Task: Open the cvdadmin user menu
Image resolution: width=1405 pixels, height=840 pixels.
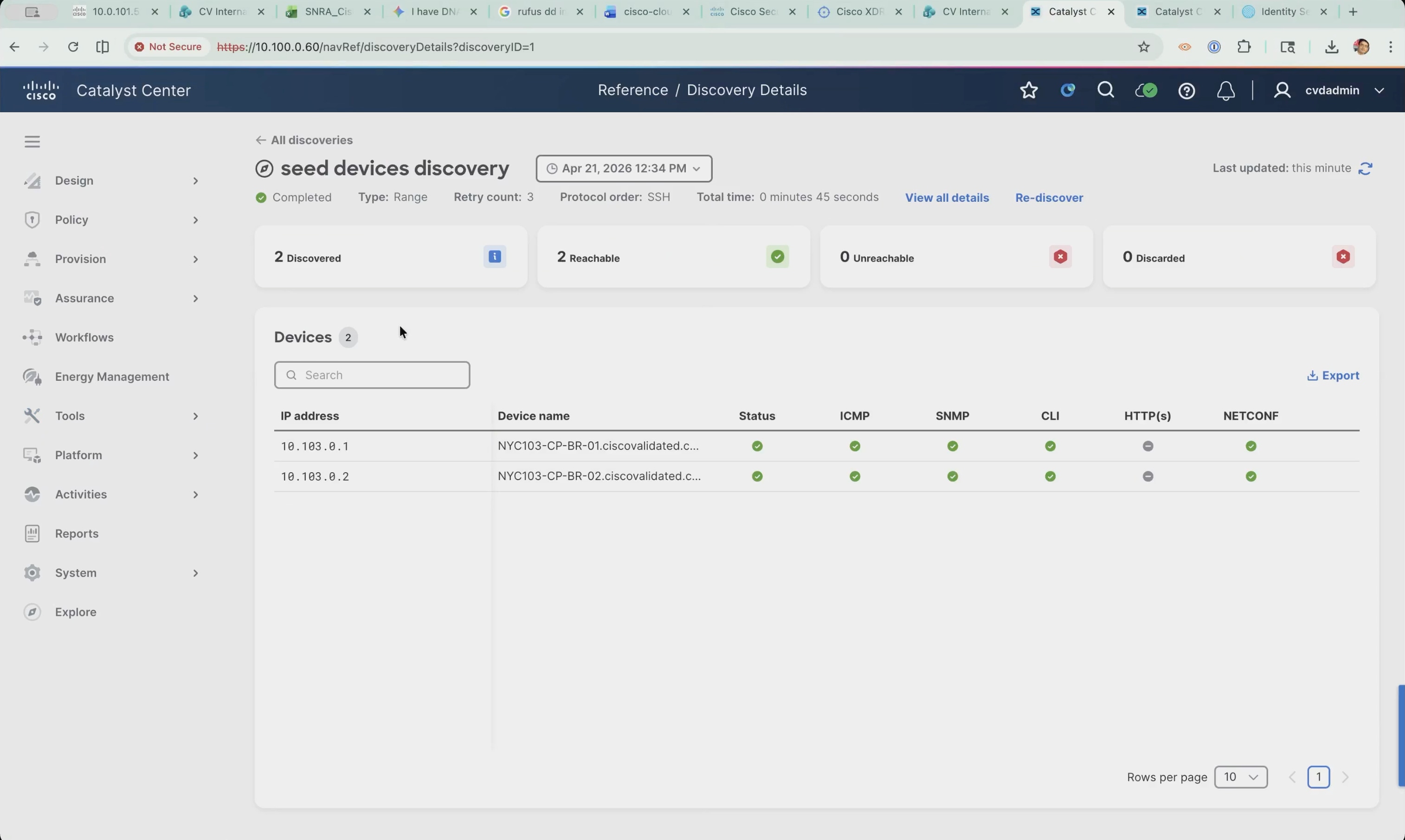Action: coord(1329,90)
